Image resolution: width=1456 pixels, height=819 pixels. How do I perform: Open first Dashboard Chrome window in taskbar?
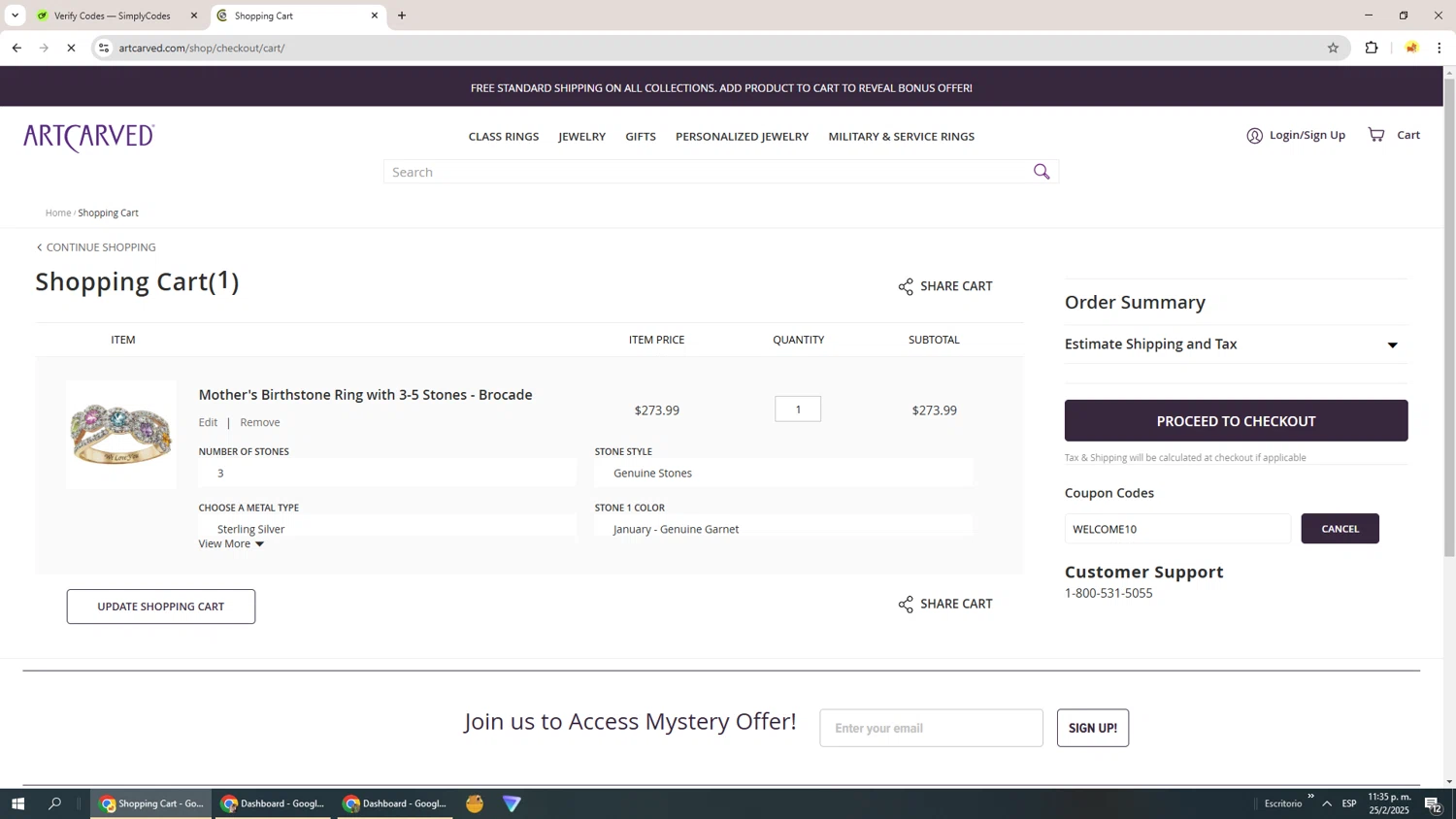coord(275,803)
